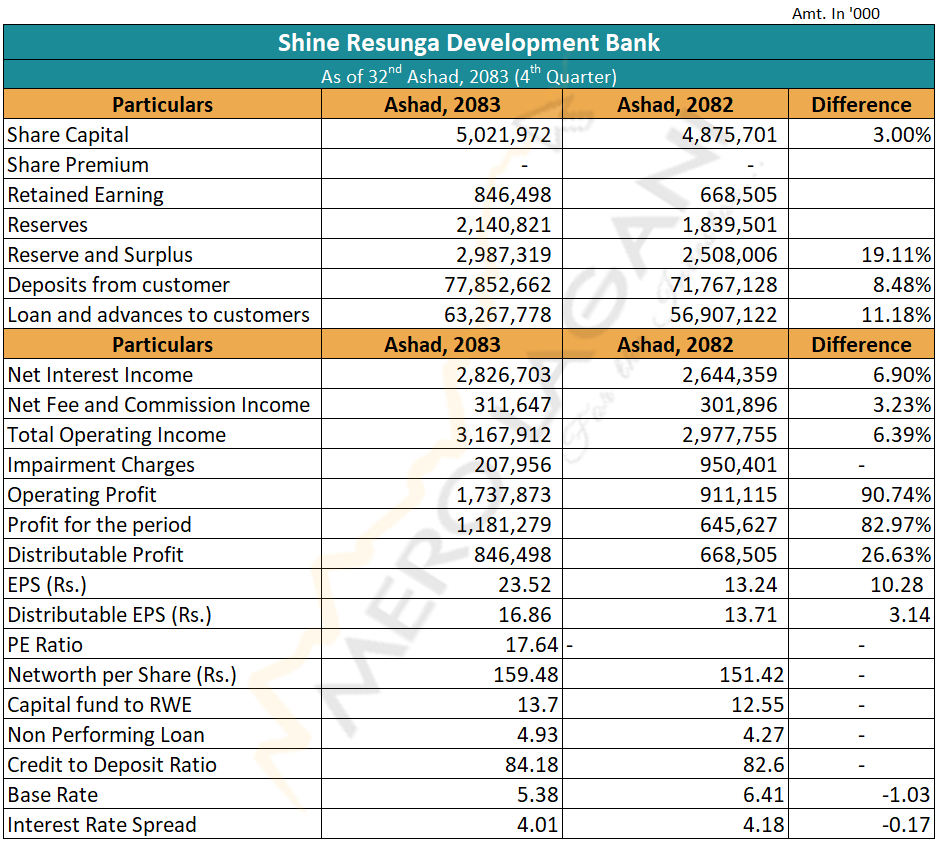Select the Retained Earning label
This screenshot has height=843, width=938.
[85, 194]
